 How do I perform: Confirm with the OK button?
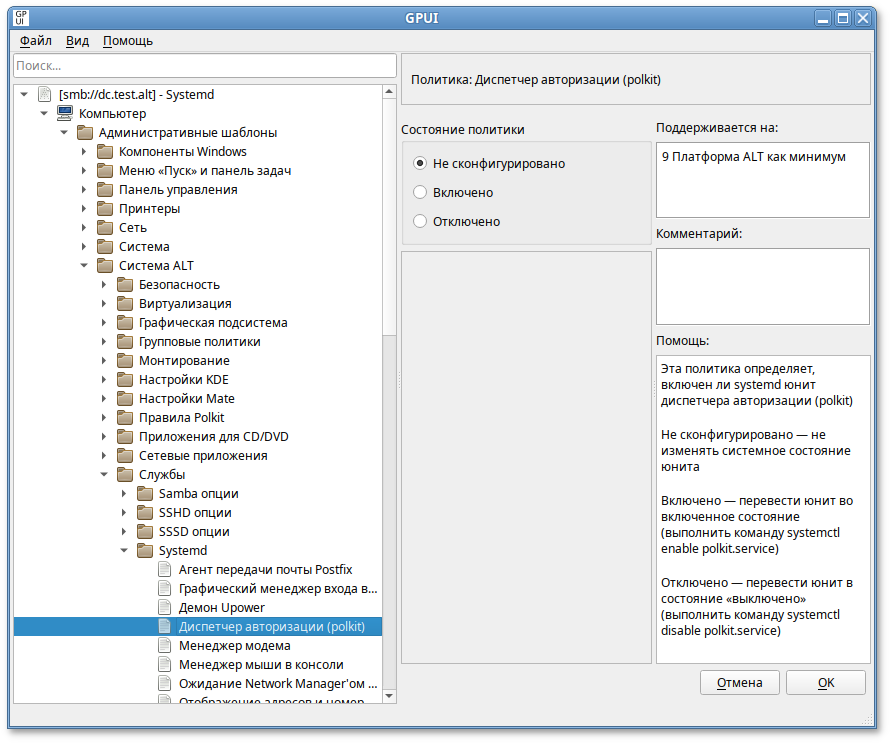(x=825, y=682)
